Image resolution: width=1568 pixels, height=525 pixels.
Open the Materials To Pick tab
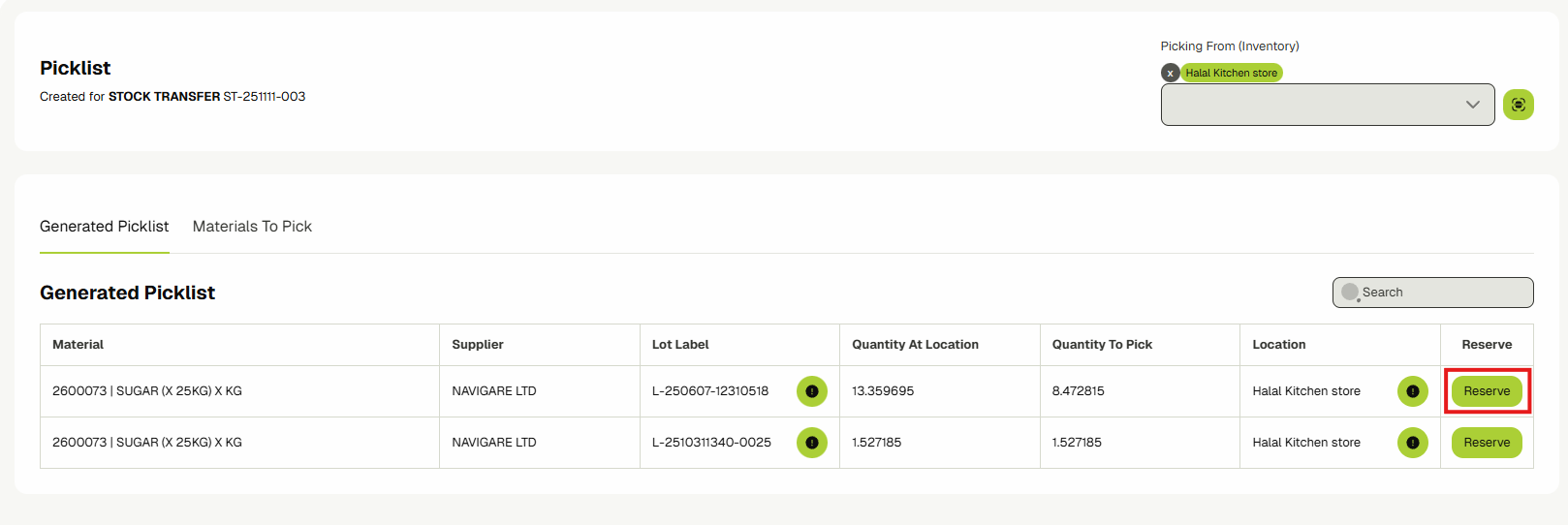(x=252, y=227)
